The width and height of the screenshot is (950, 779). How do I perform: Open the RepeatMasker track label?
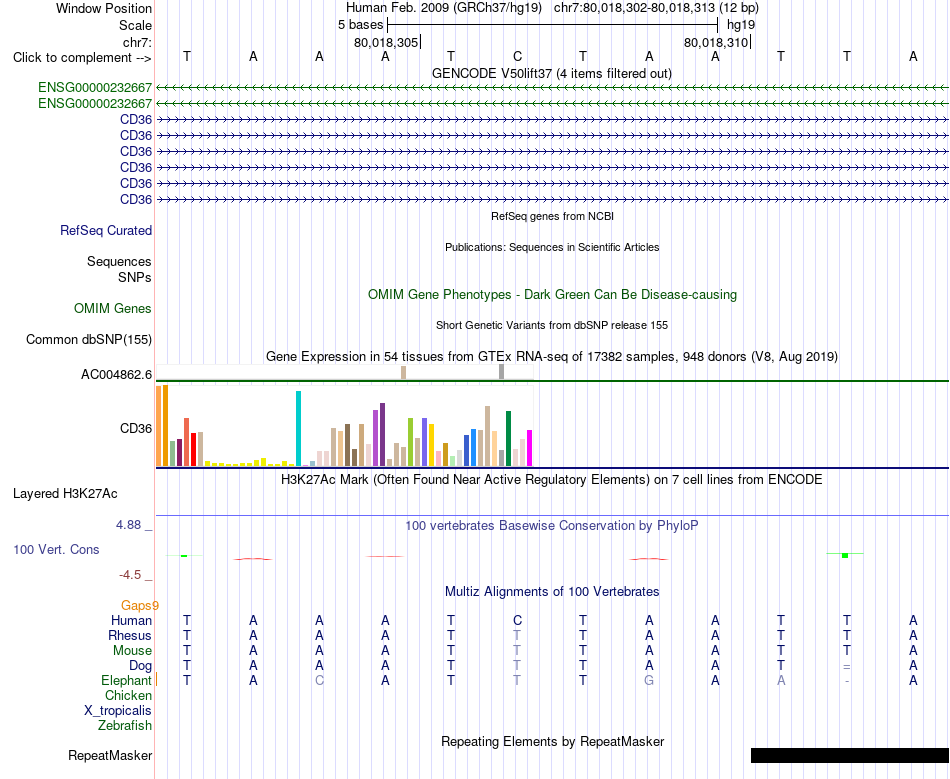(x=110, y=755)
